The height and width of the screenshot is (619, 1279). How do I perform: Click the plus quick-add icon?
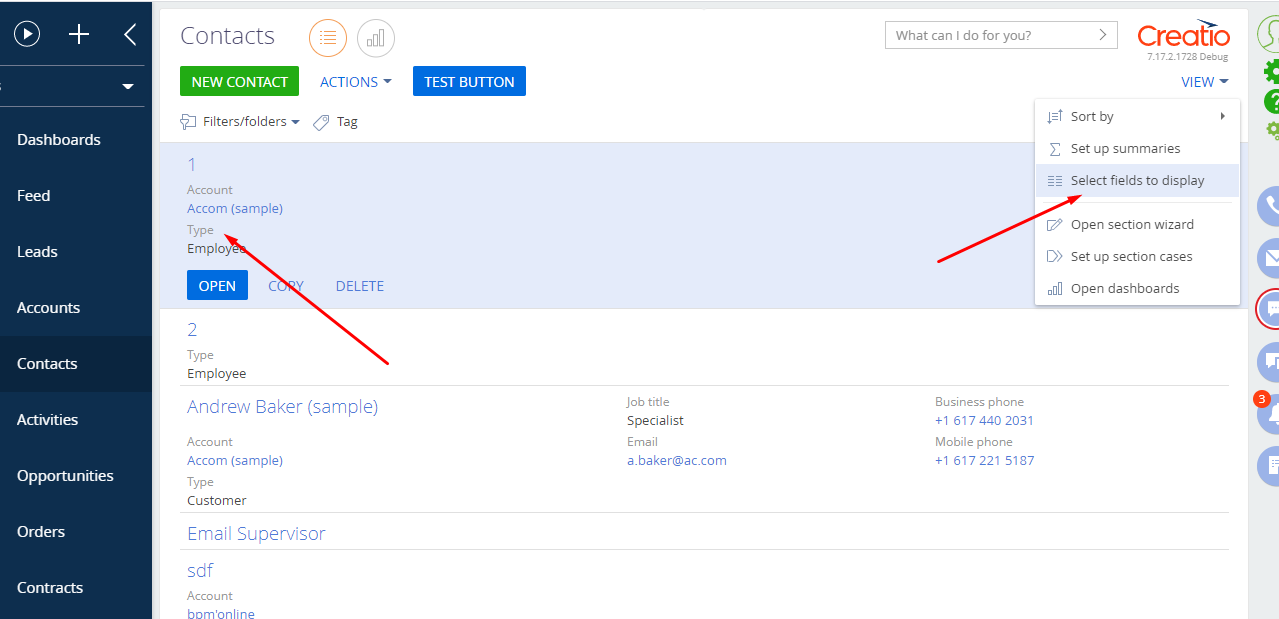point(79,34)
